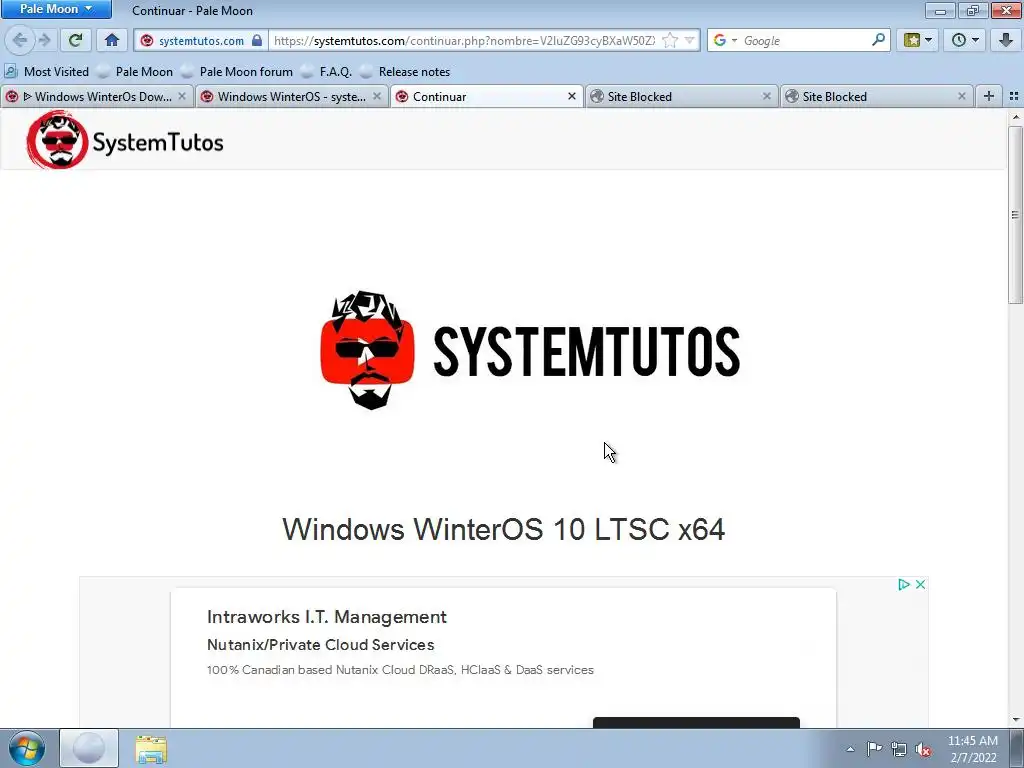Open the History clock button

(965, 40)
